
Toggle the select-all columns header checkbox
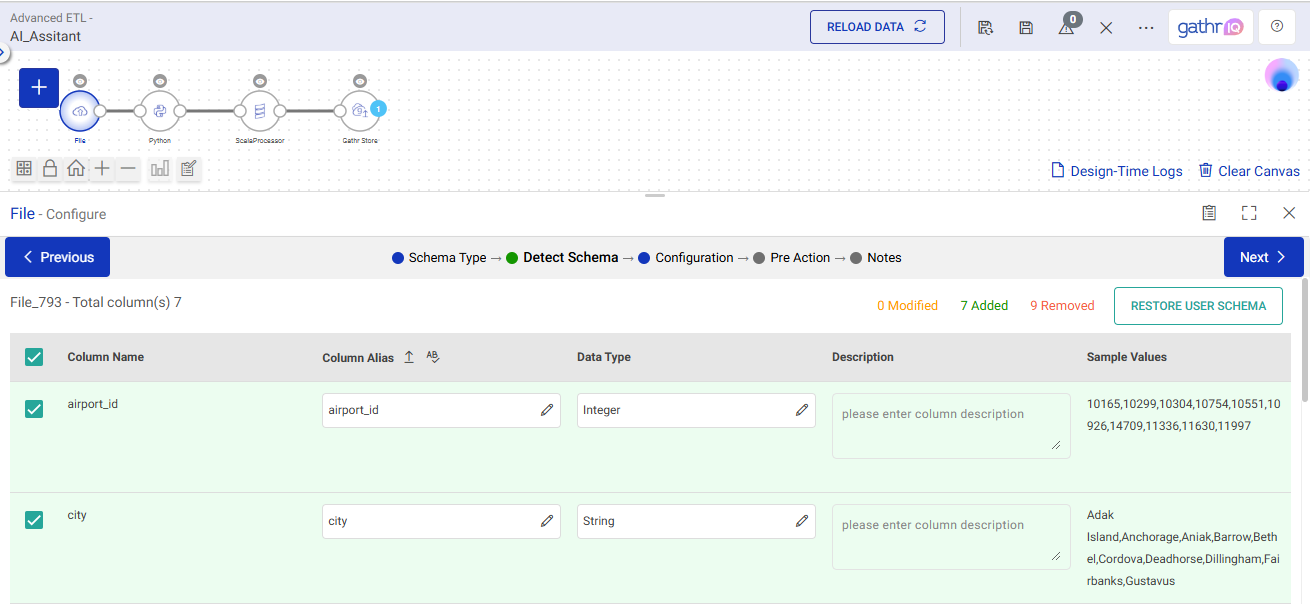tap(34, 357)
